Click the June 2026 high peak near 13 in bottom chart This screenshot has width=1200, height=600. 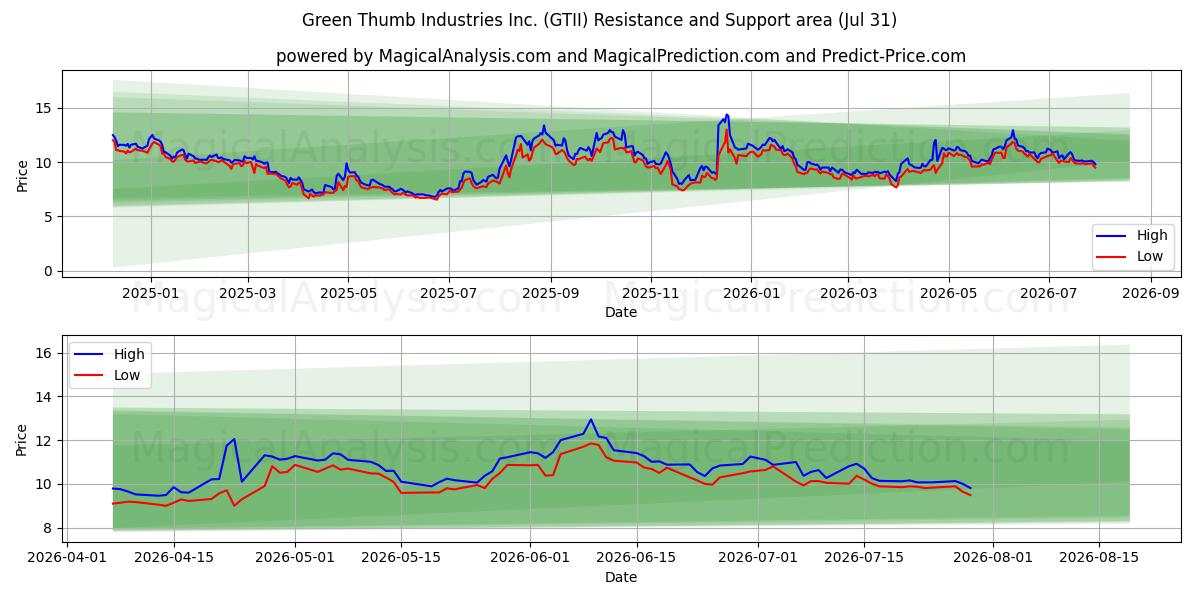(x=590, y=420)
